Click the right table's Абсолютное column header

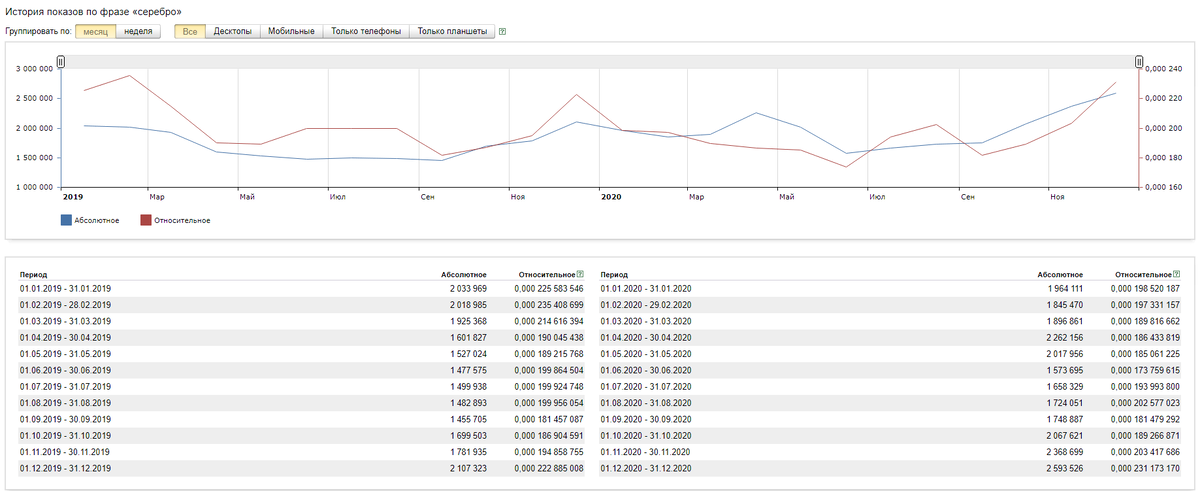point(1060,273)
